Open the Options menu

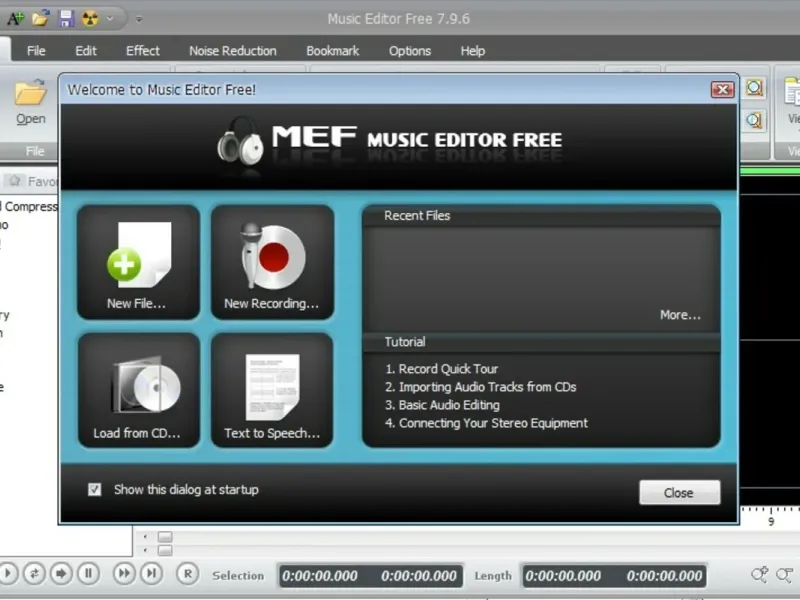[410, 51]
